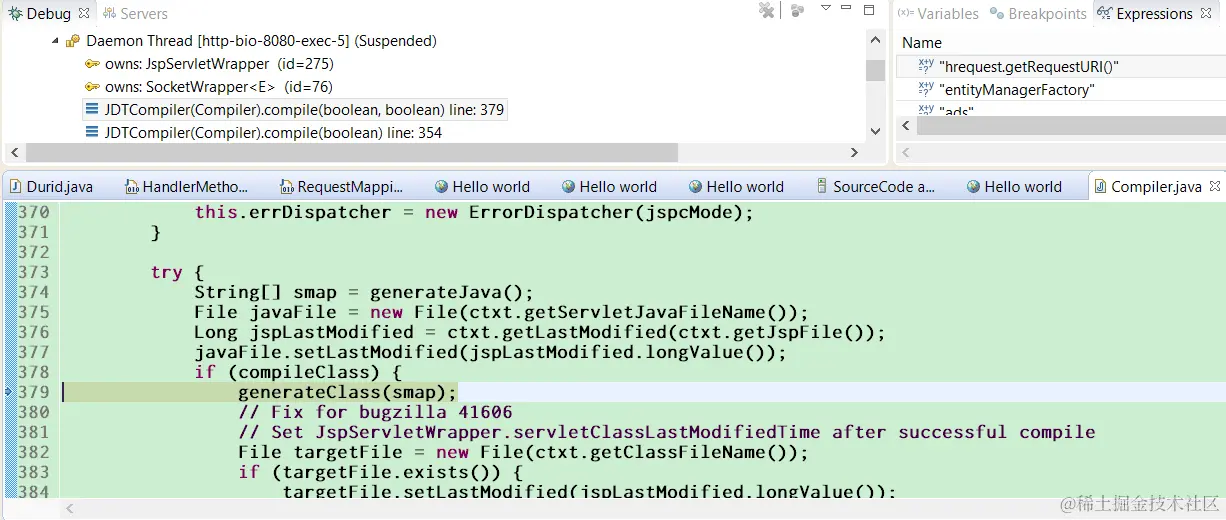Click the try keyword on line 373

(x=167, y=272)
